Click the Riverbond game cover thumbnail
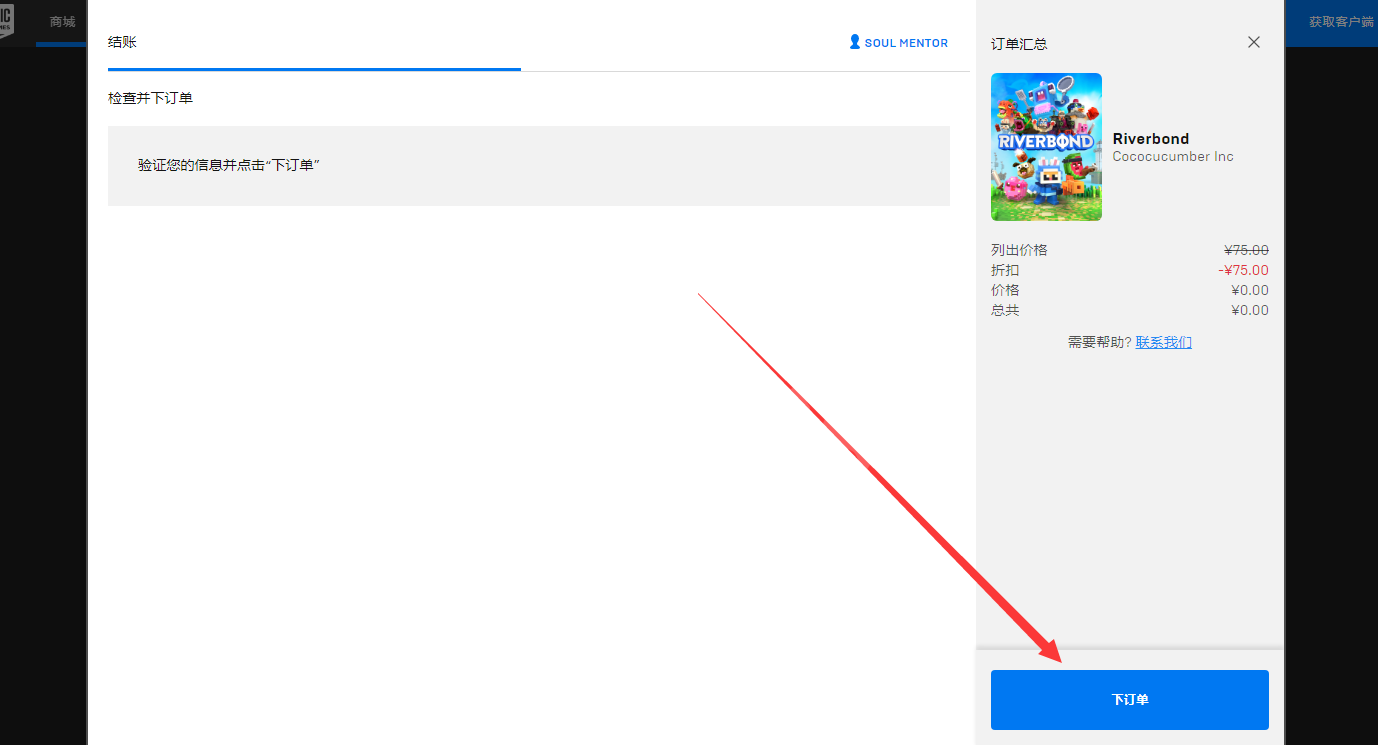 [x=1046, y=147]
